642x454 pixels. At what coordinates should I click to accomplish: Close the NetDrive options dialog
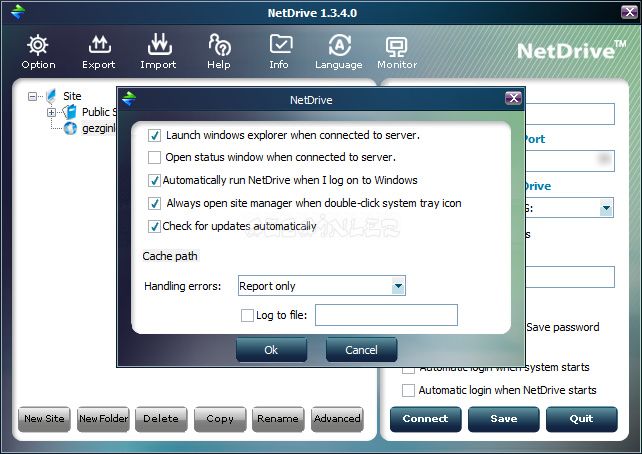pos(513,98)
